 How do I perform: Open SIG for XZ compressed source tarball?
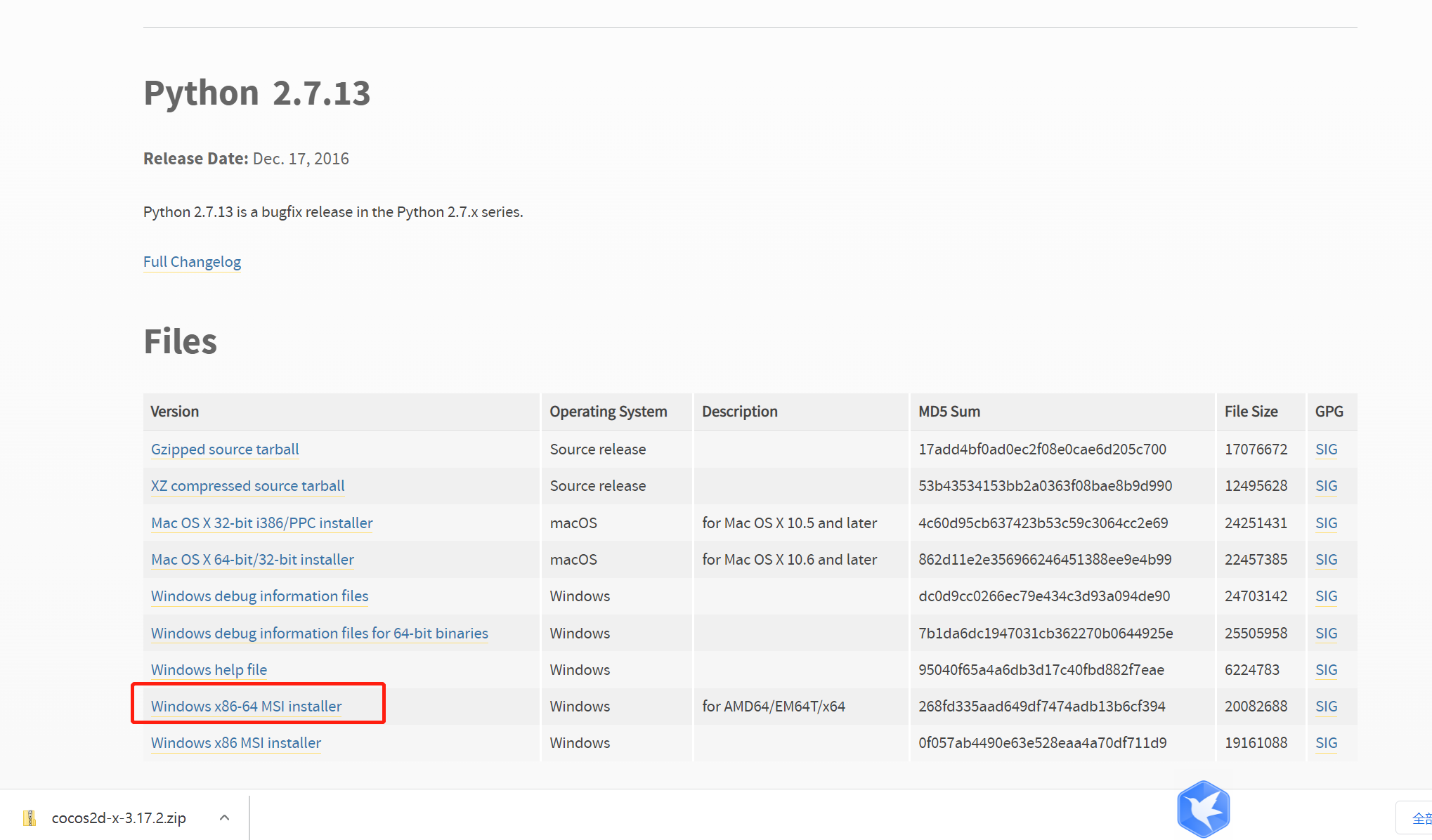point(1326,486)
